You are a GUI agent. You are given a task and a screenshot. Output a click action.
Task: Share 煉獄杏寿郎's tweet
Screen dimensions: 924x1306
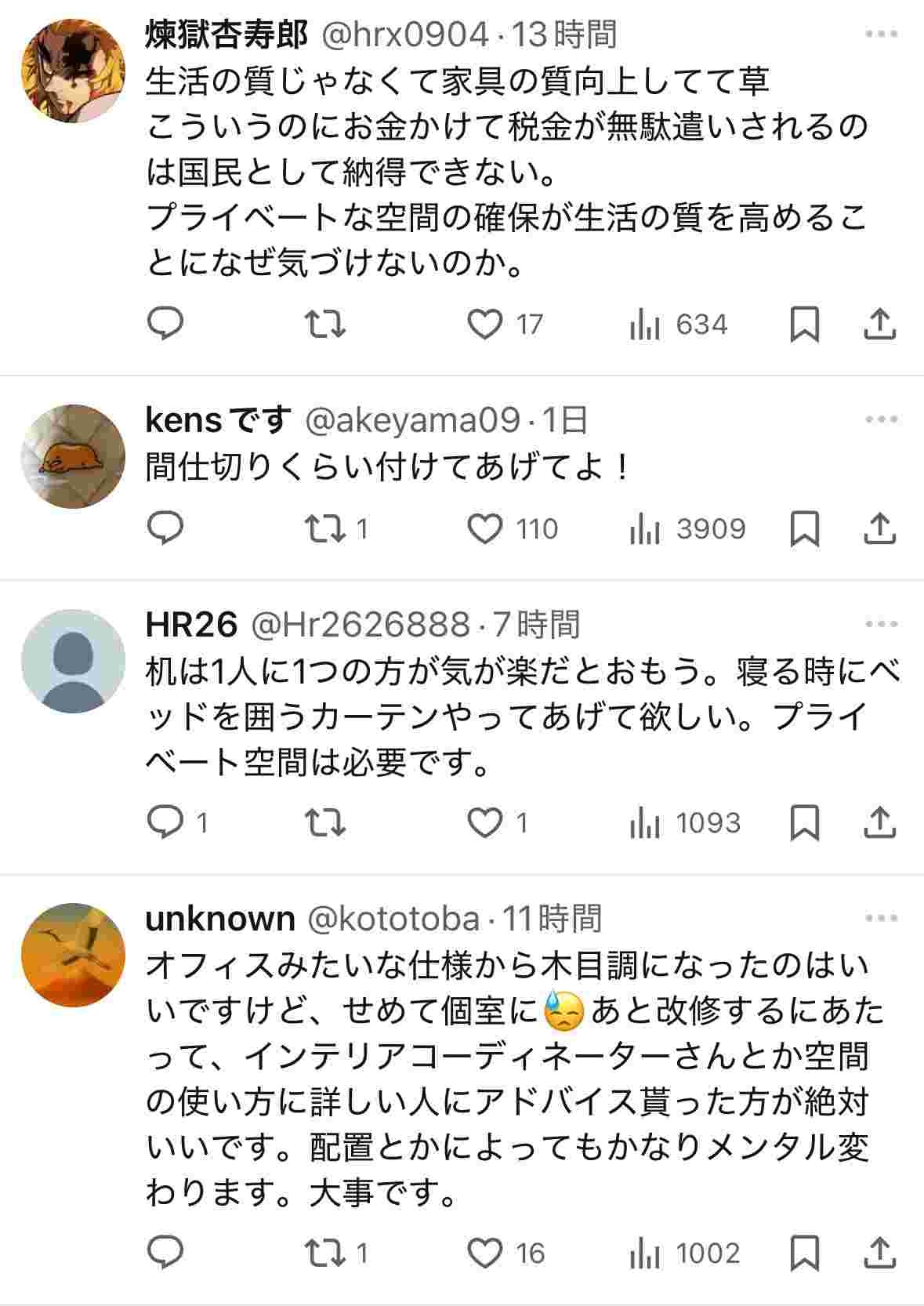(x=879, y=324)
